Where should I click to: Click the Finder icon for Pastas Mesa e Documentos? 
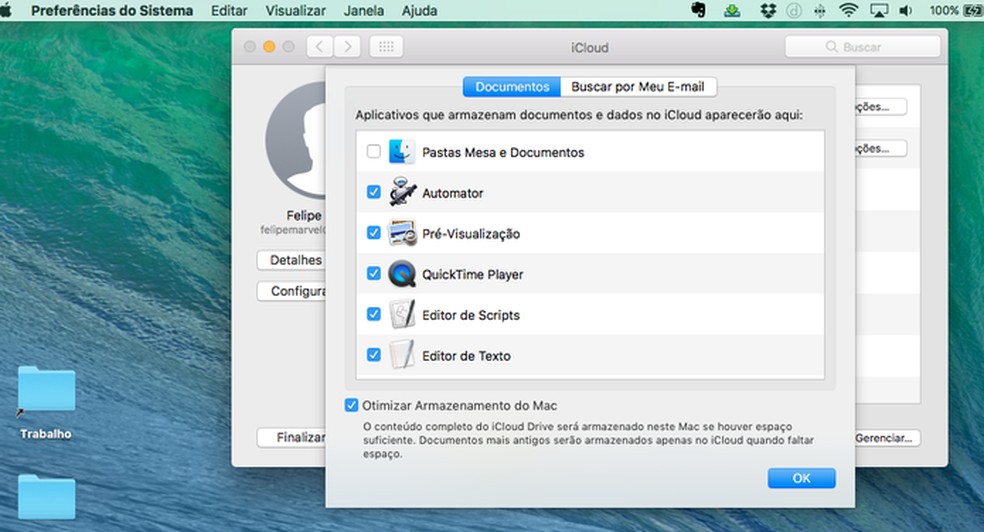pyautogui.click(x=402, y=152)
